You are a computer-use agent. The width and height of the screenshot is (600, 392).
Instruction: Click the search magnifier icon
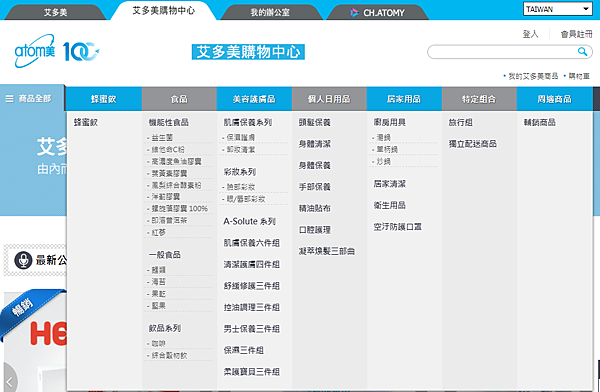582,51
